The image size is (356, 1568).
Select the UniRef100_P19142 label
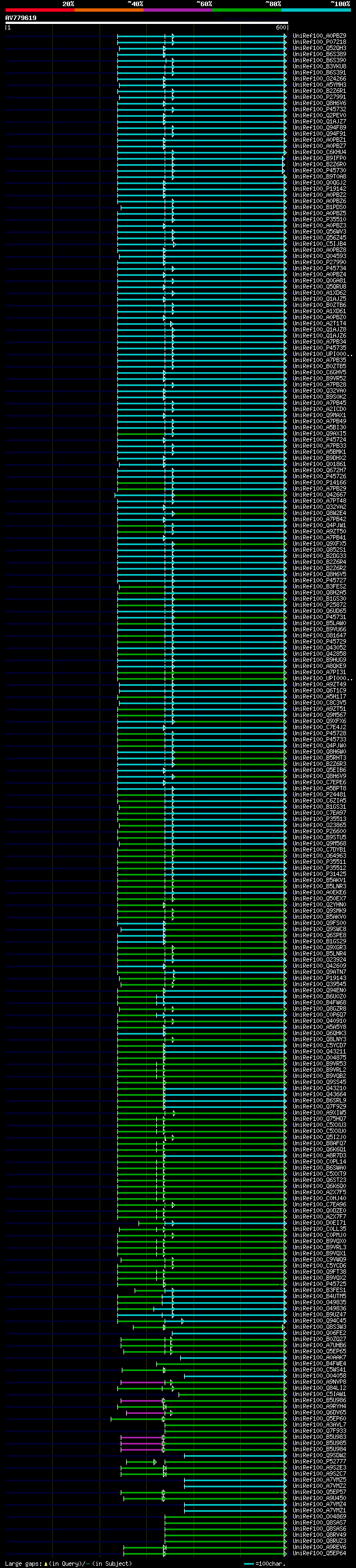319,189
